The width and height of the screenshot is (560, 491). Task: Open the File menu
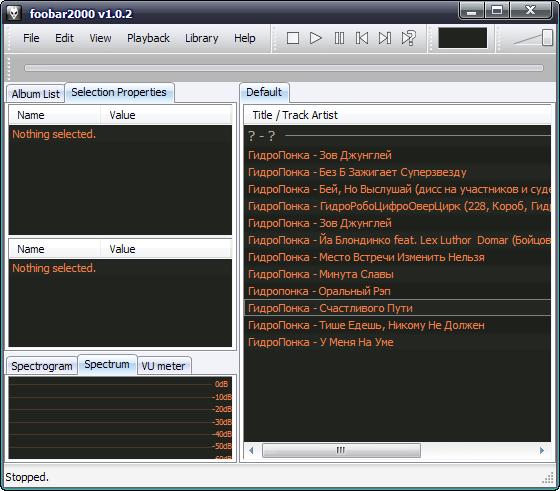coord(31,38)
